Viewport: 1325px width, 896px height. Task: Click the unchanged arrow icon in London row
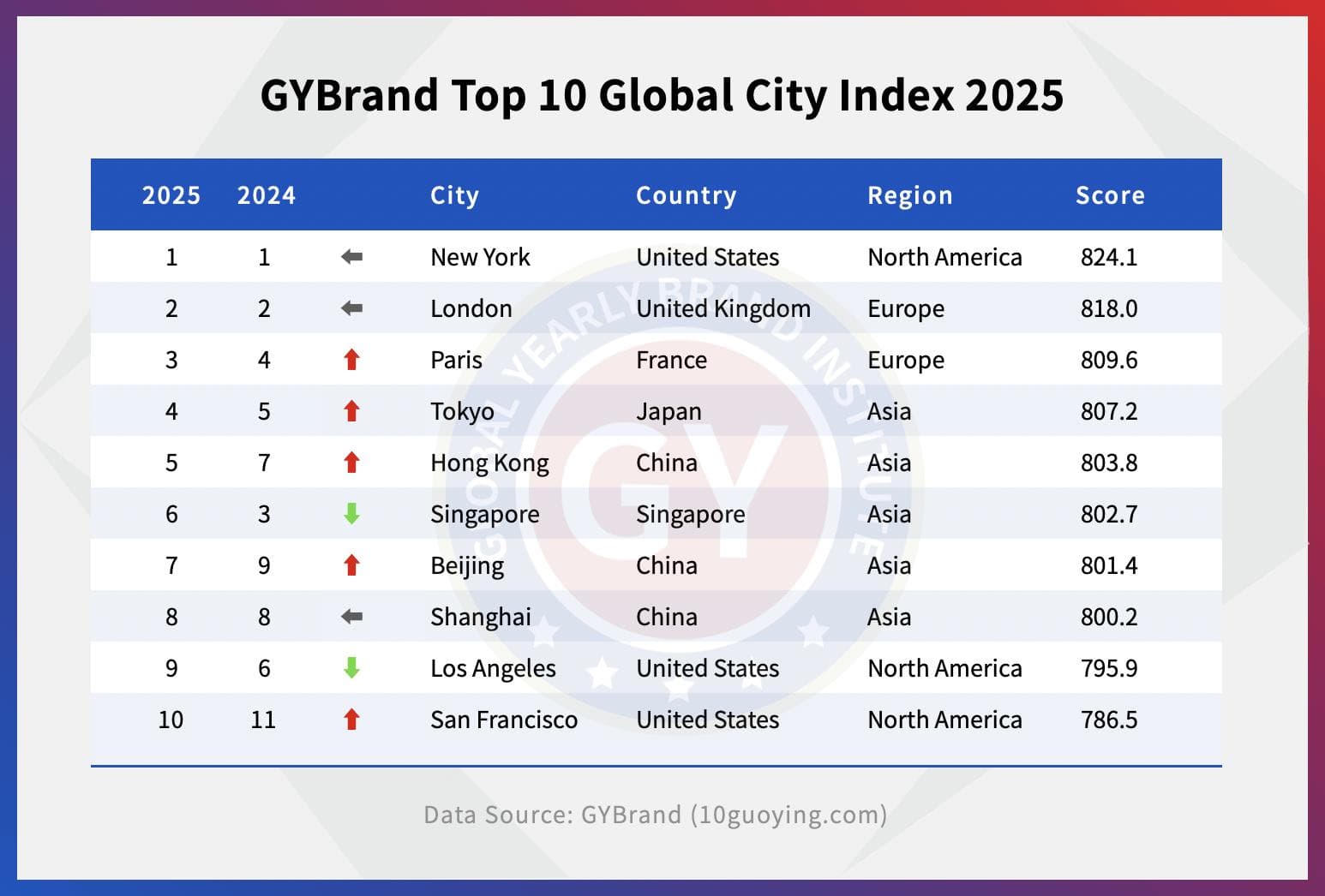(351, 308)
